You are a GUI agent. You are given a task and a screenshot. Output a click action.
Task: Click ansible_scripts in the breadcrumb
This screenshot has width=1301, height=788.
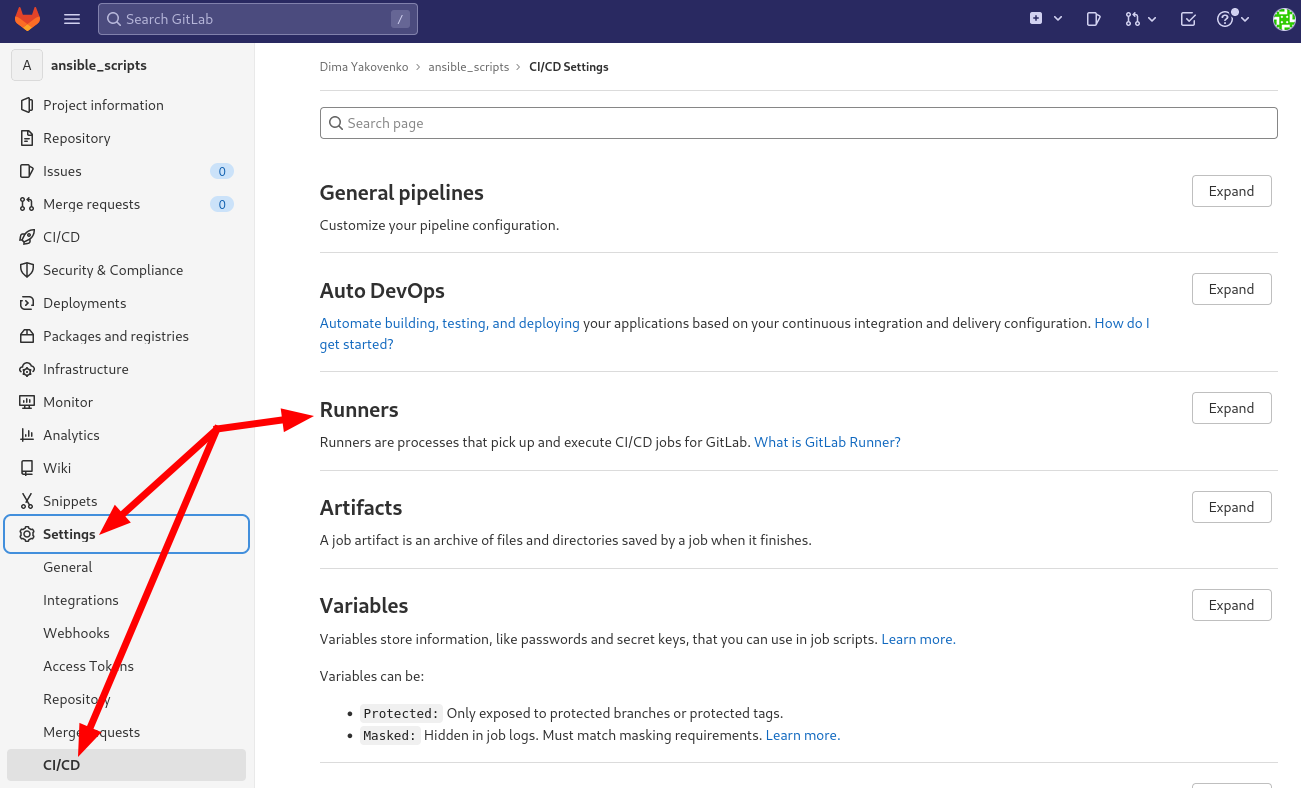[468, 67]
